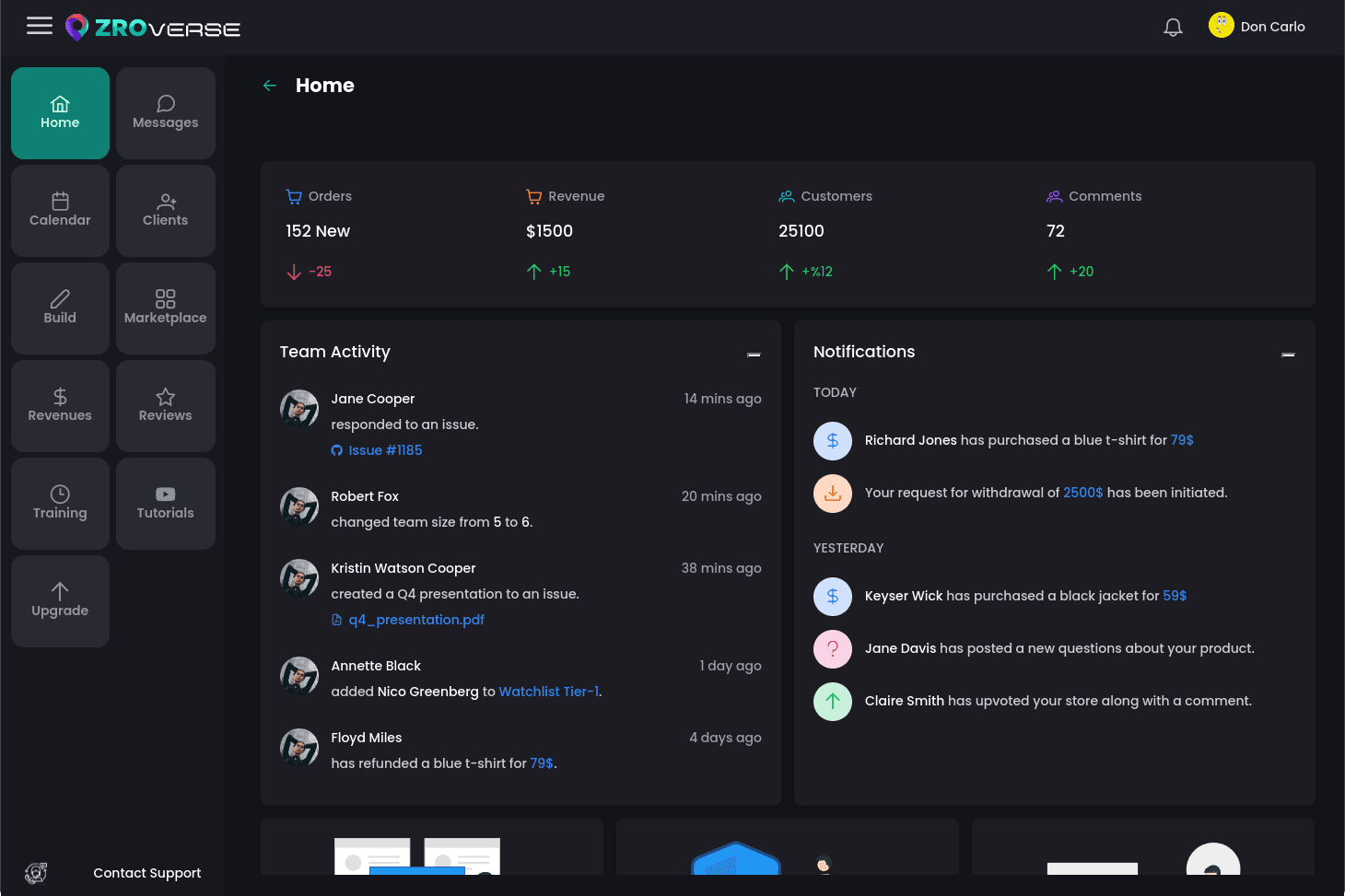The height and width of the screenshot is (896, 1345).
Task: Open the Calendar sidebar item
Action: coord(60,211)
